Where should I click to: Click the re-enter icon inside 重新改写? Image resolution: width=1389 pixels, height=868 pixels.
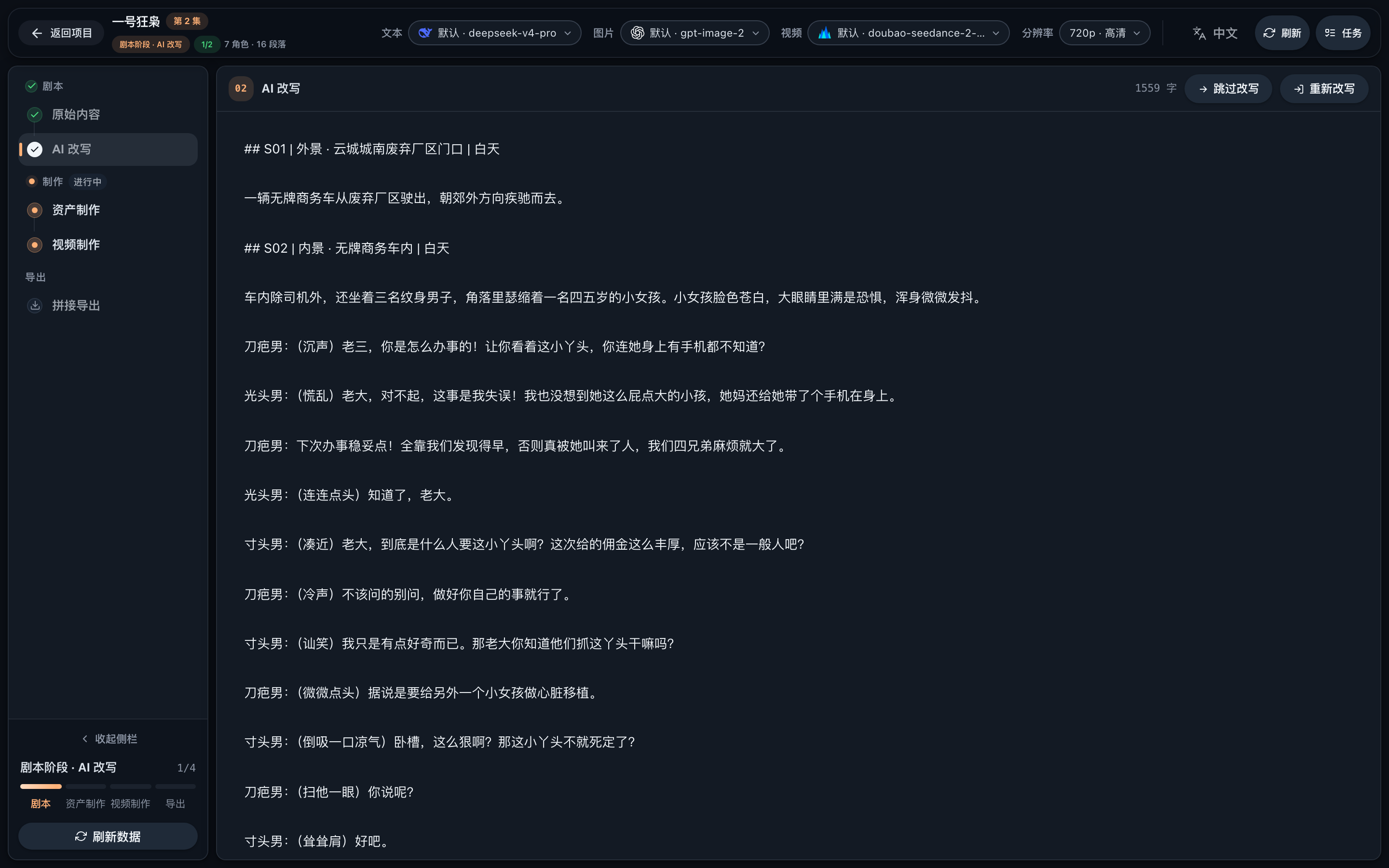click(1298, 89)
